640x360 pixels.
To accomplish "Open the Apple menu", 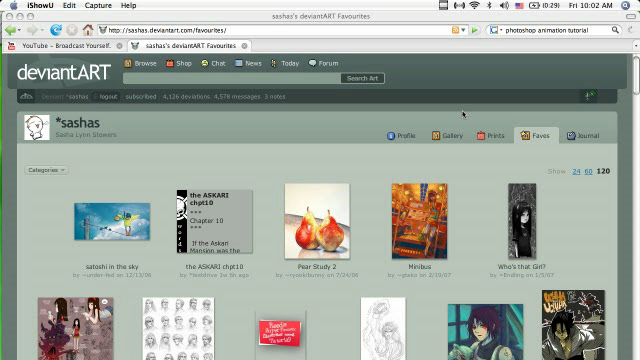I will pyautogui.click(x=13, y=5).
